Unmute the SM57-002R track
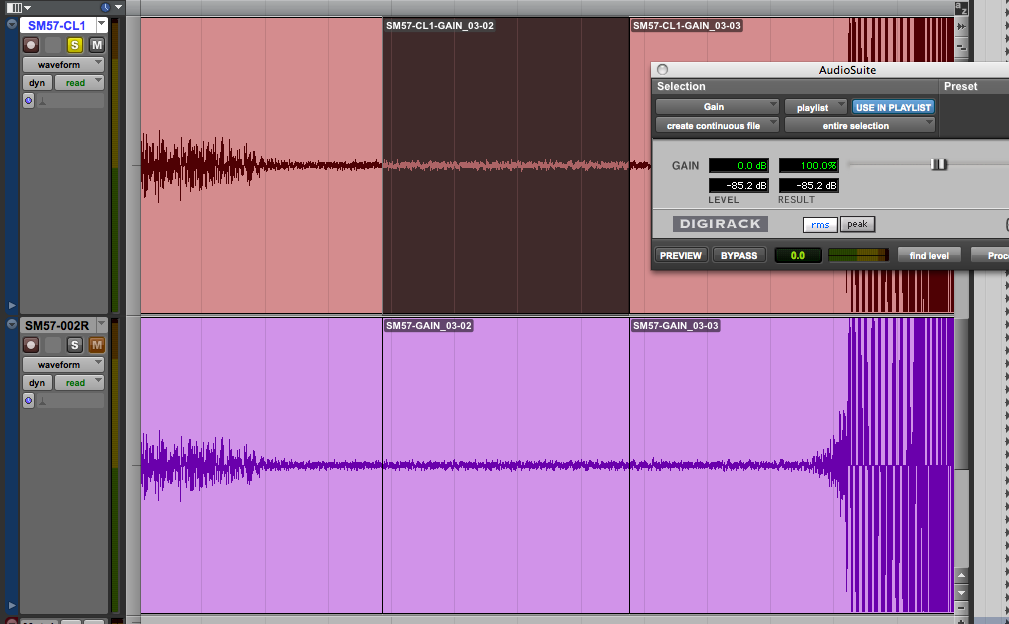 (x=97, y=345)
